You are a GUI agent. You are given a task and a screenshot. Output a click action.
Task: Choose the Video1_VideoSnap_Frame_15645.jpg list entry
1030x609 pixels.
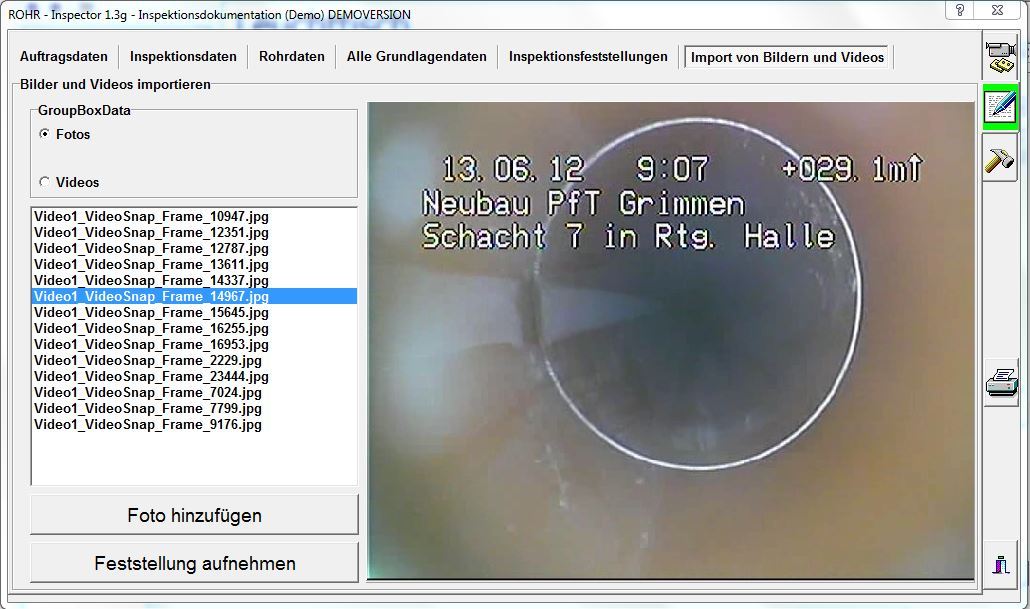[x=151, y=312]
